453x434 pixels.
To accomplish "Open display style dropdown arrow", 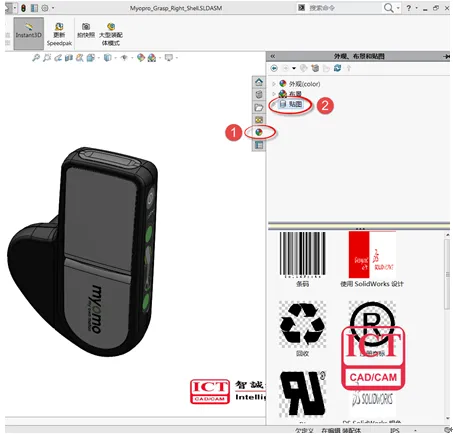I will 115,58.
